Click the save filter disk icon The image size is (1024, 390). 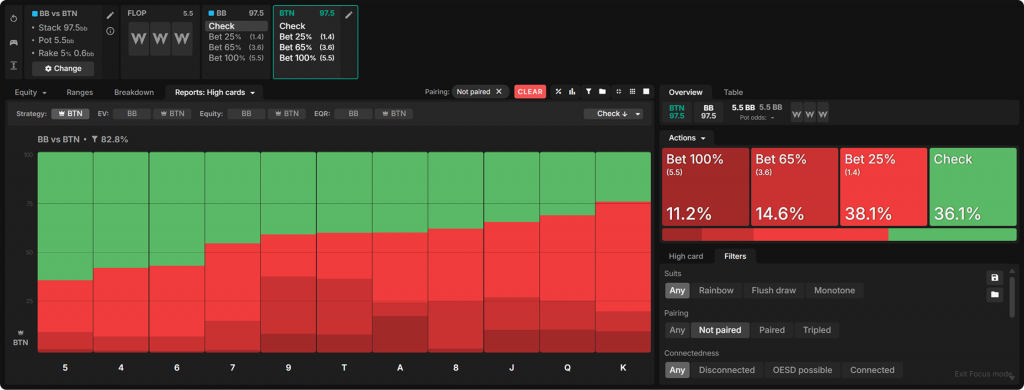pos(994,278)
